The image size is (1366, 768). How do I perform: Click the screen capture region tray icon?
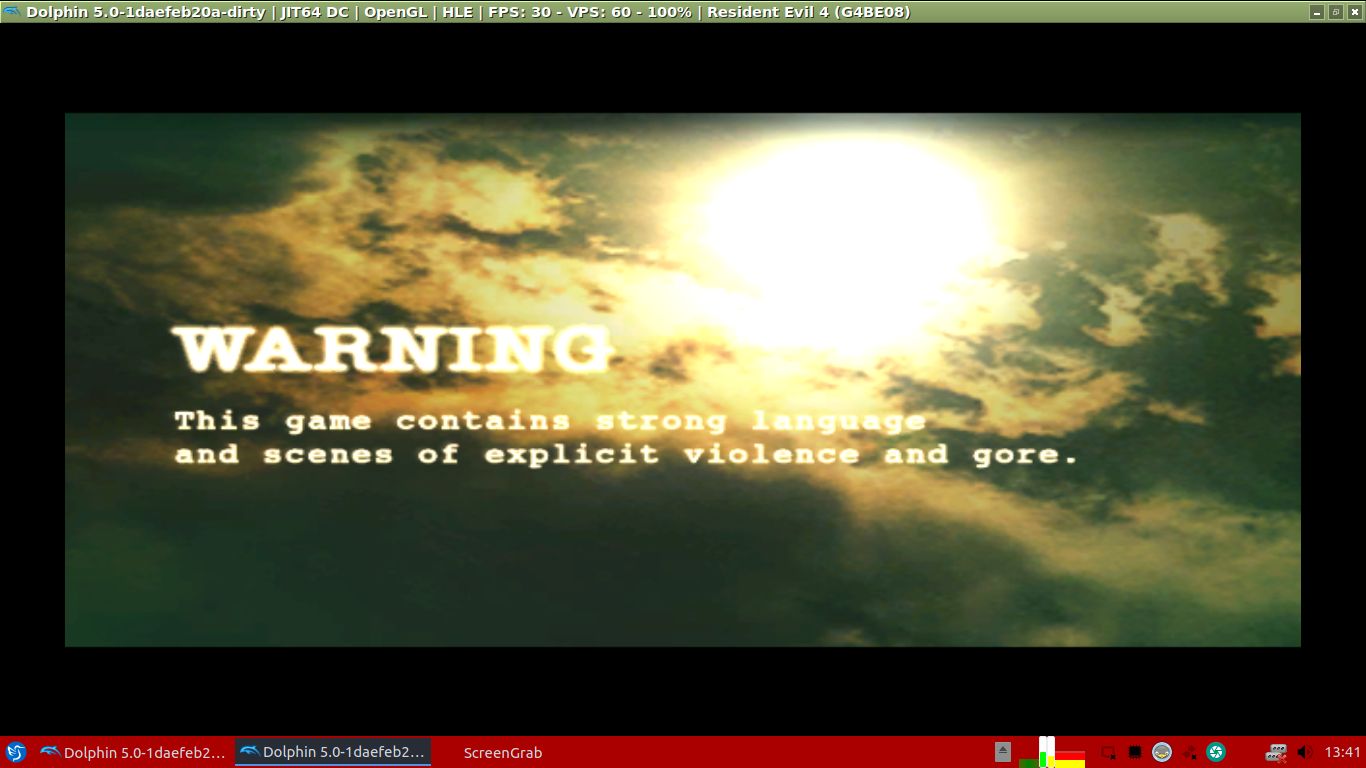(x=1108, y=752)
